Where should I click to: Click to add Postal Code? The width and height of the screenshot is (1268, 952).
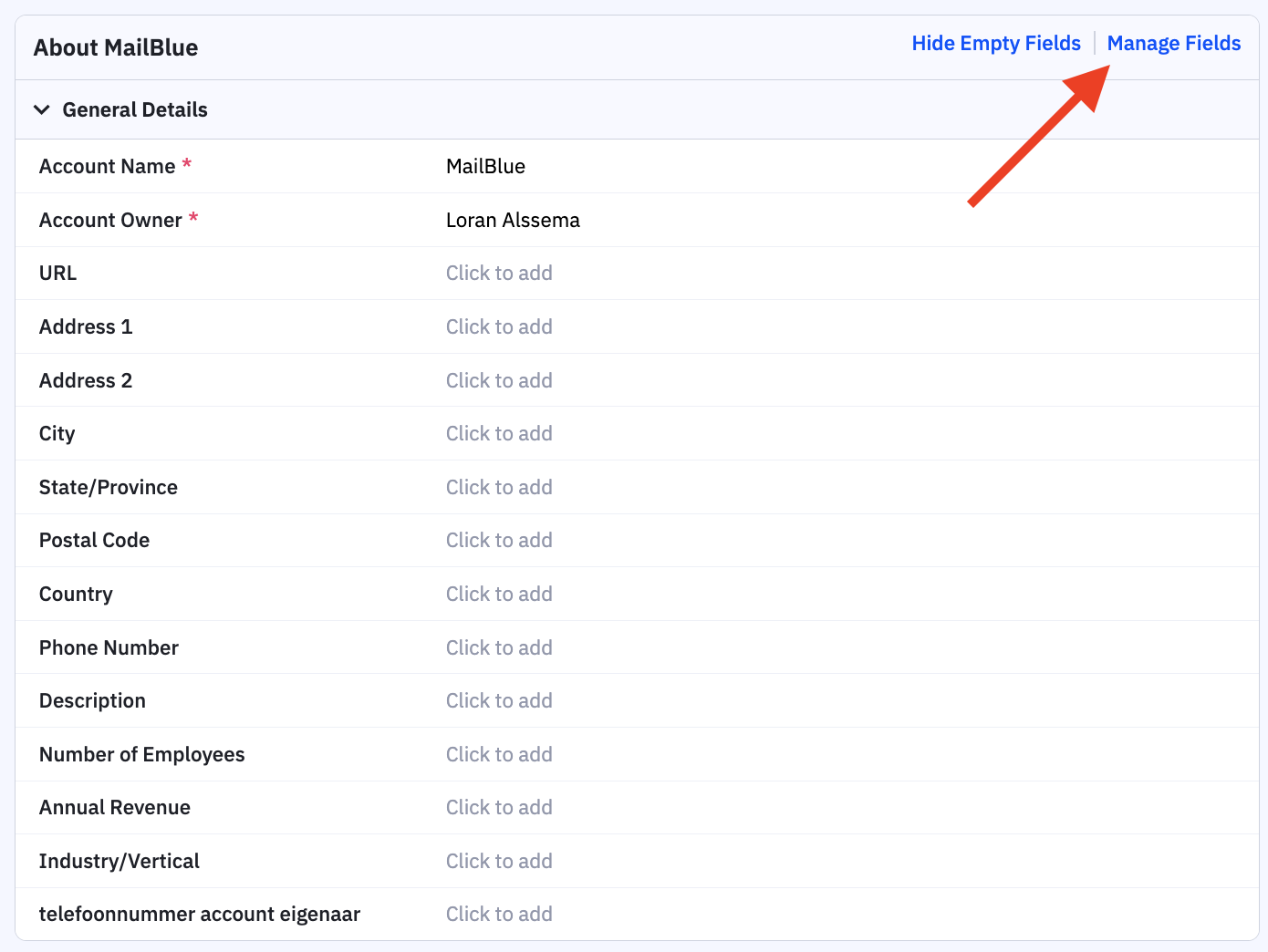499,541
